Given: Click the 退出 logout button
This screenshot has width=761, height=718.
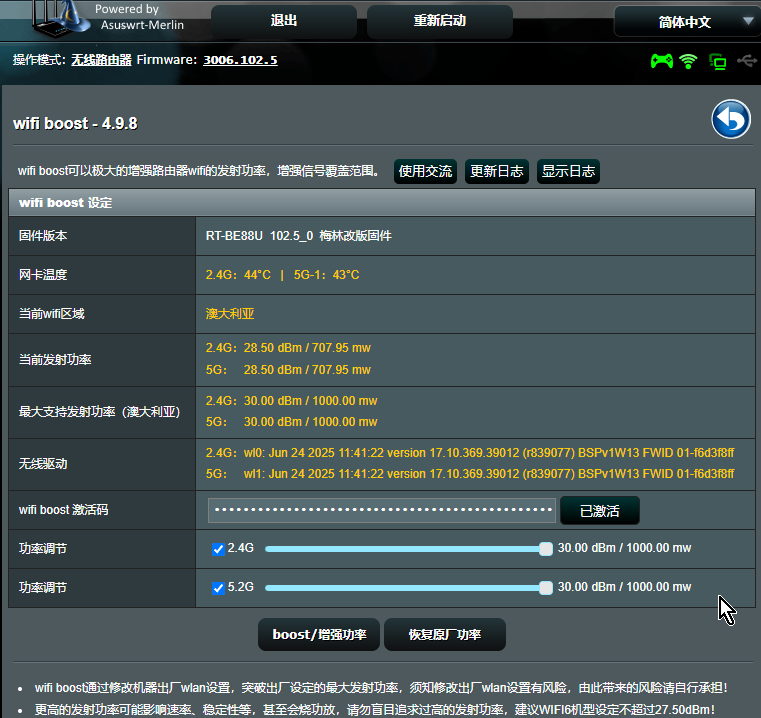Looking at the screenshot, I should pyautogui.click(x=284, y=21).
